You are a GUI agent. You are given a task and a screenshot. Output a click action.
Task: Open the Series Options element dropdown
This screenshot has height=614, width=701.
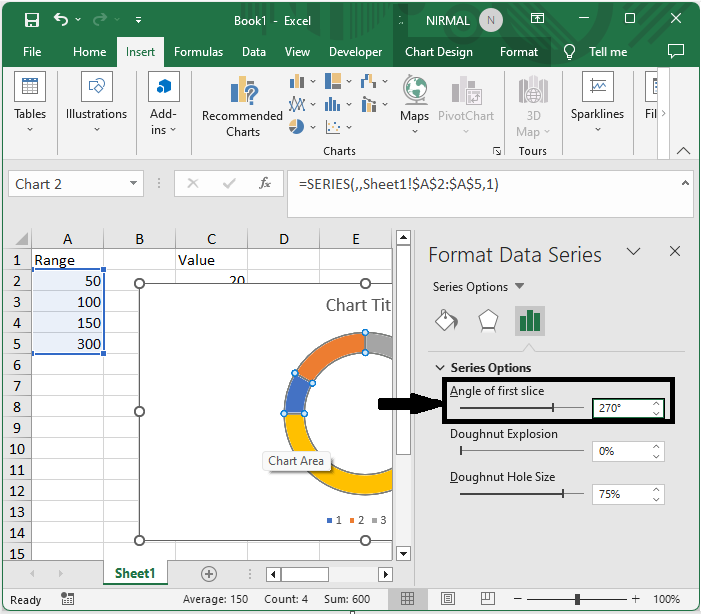coord(519,286)
